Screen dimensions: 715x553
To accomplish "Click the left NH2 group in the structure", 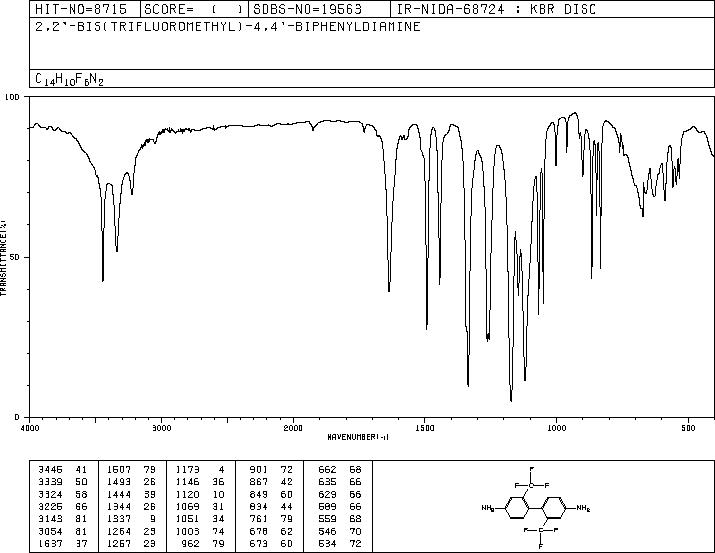I will (x=488, y=508).
